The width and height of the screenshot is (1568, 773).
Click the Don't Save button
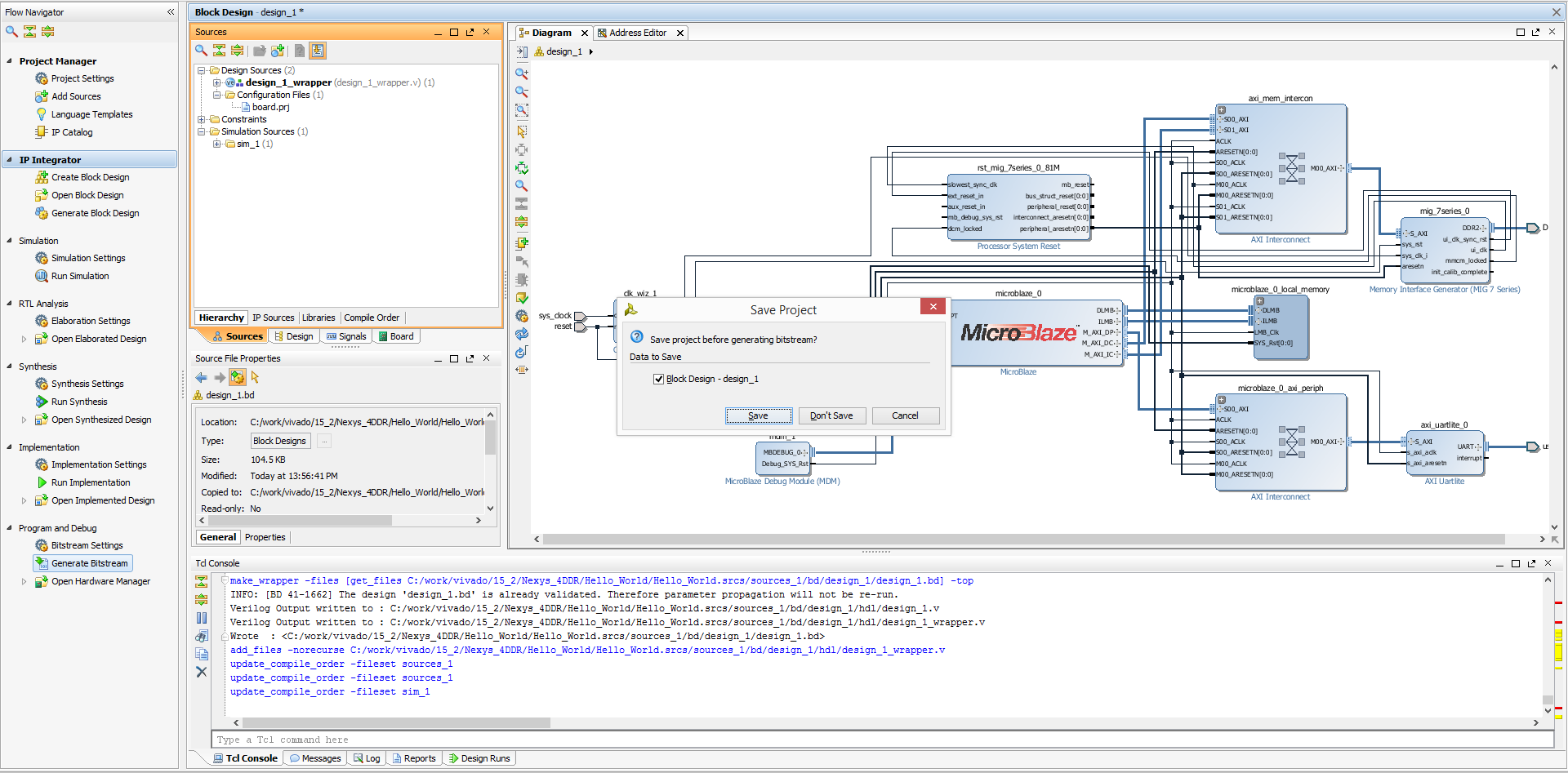(x=831, y=415)
